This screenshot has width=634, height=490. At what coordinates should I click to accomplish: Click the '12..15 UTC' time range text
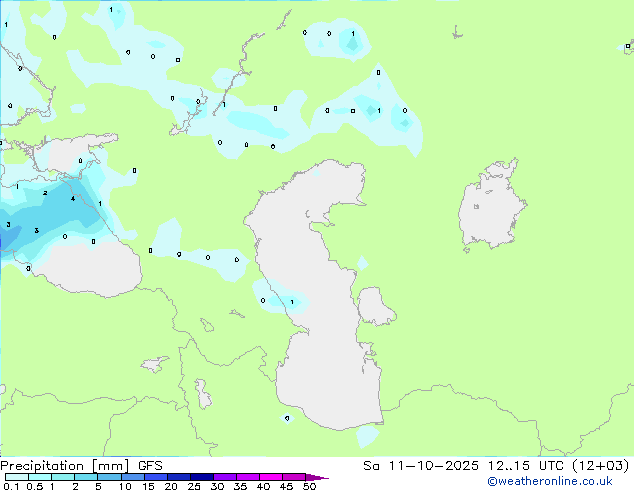tap(525, 466)
